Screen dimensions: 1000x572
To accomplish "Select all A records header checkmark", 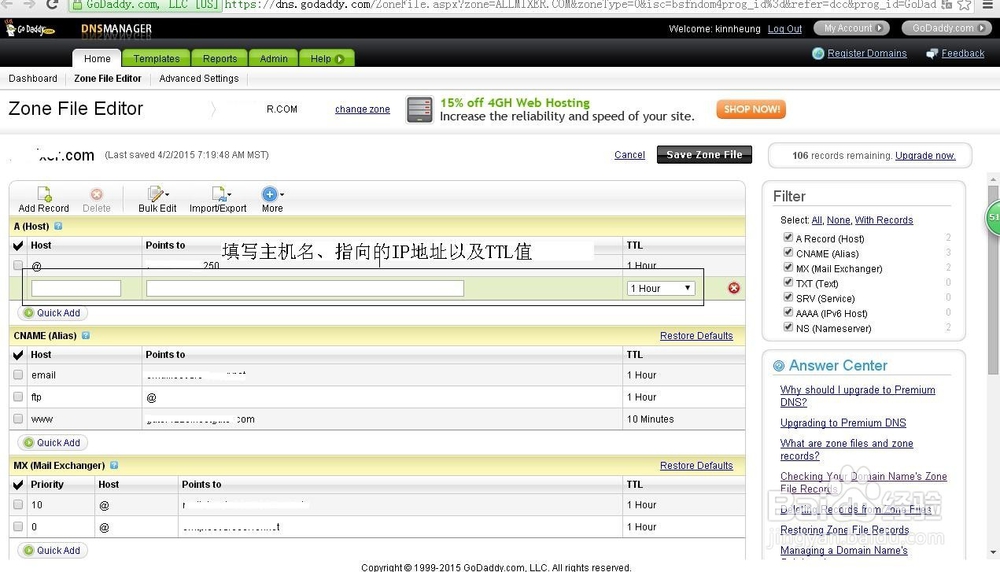I will (18, 246).
